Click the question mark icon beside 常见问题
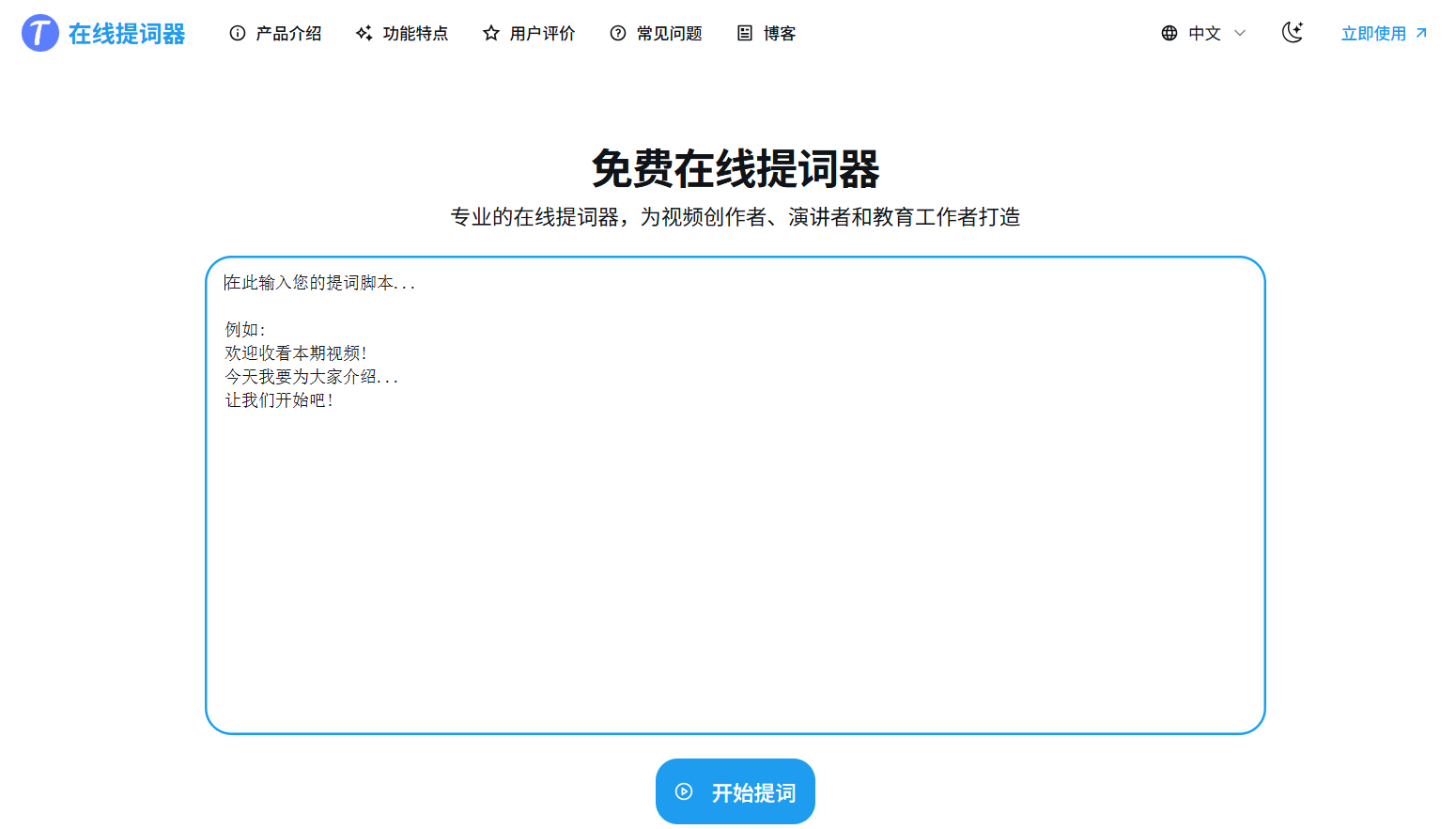This screenshot has width=1456, height=829. point(618,34)
